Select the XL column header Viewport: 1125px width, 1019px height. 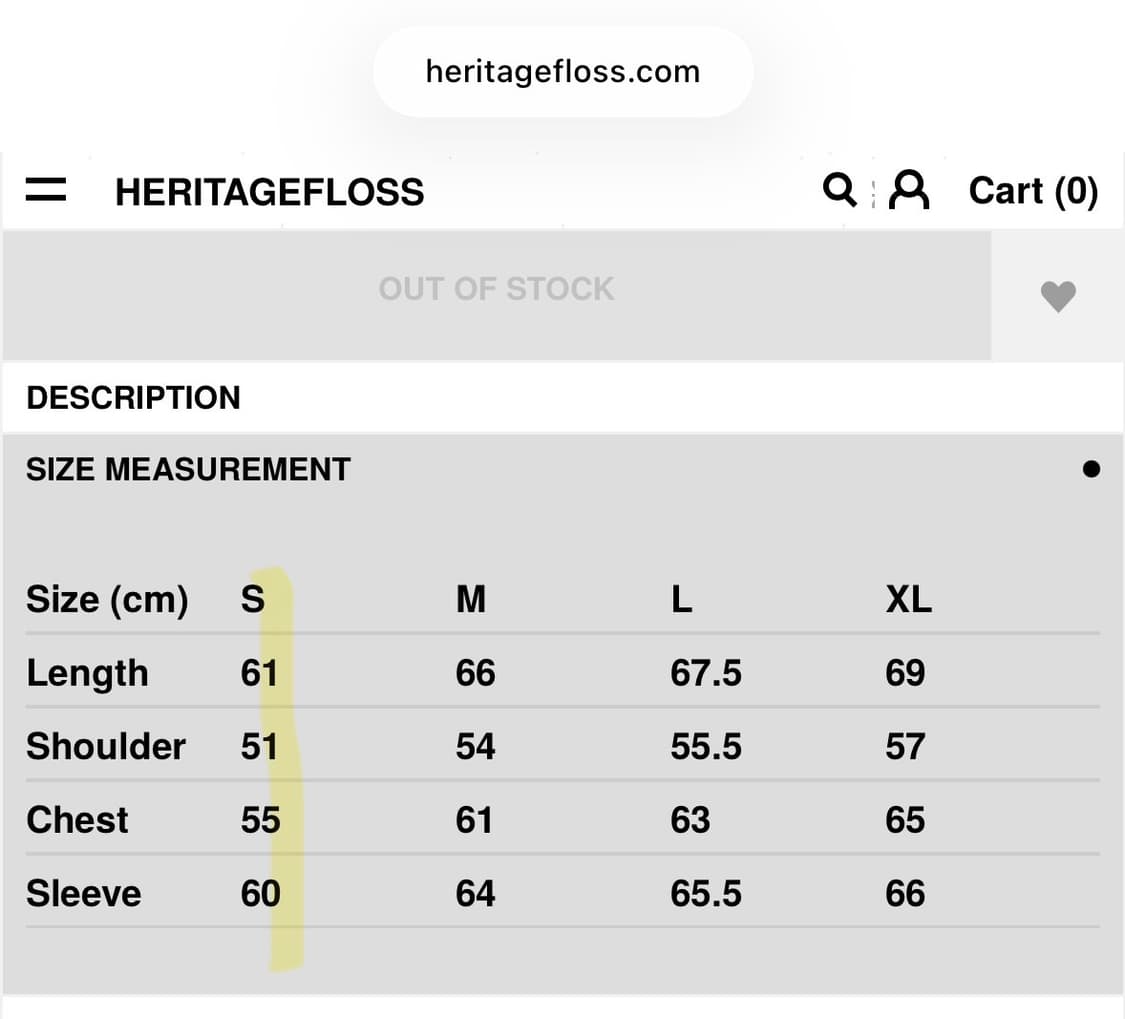pyautogui.click(x=908, y=600)
